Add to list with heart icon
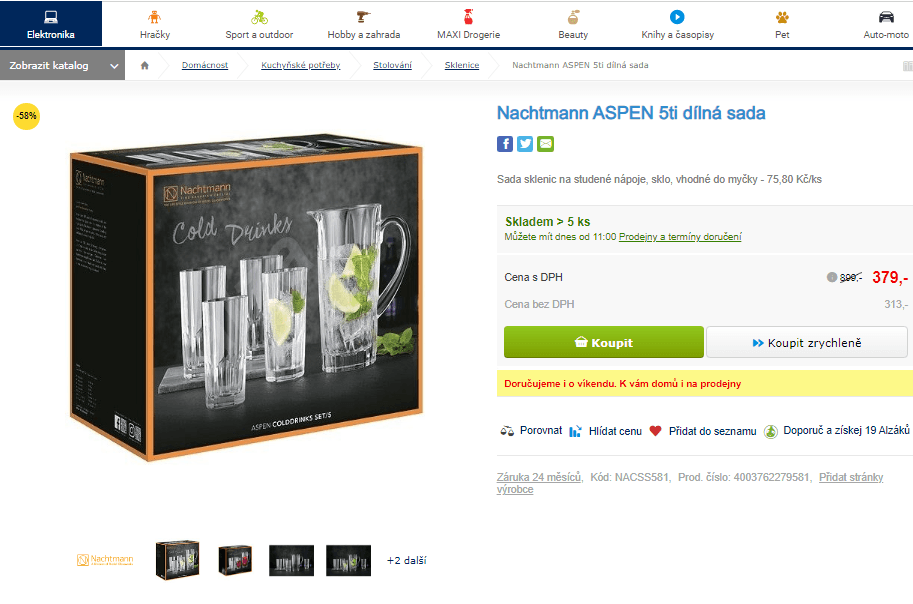 [656, 431]
